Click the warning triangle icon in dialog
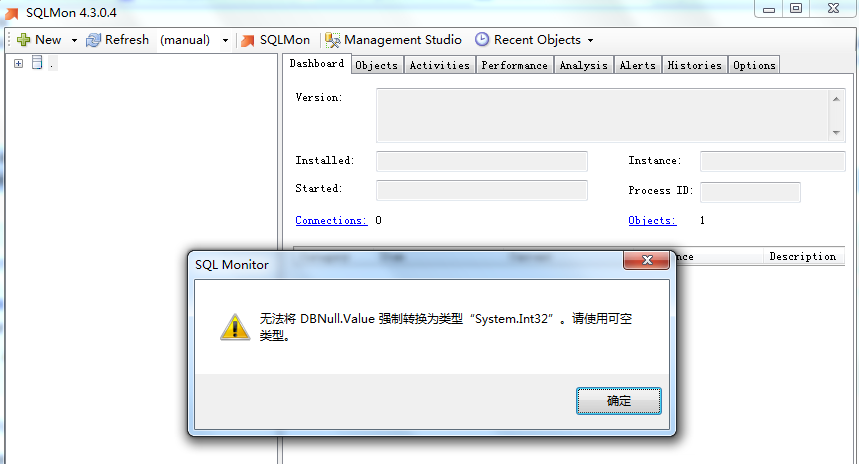This screenshot has height=464, width=859. [x=235, y=327]
